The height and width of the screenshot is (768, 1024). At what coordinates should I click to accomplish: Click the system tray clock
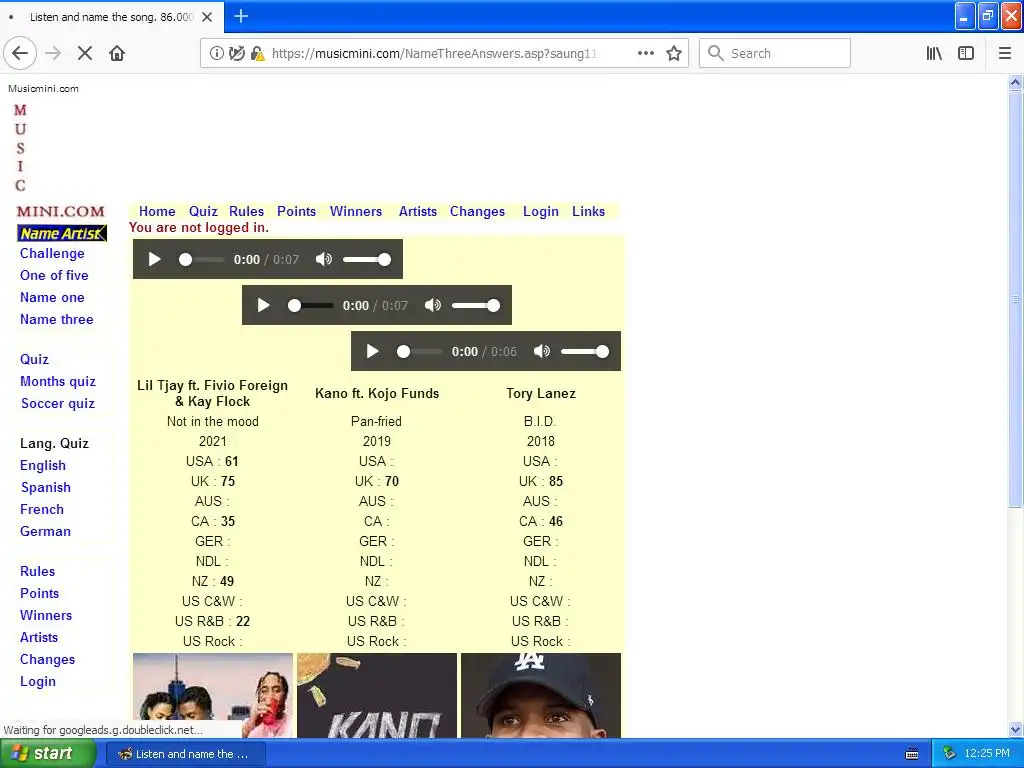987,754
